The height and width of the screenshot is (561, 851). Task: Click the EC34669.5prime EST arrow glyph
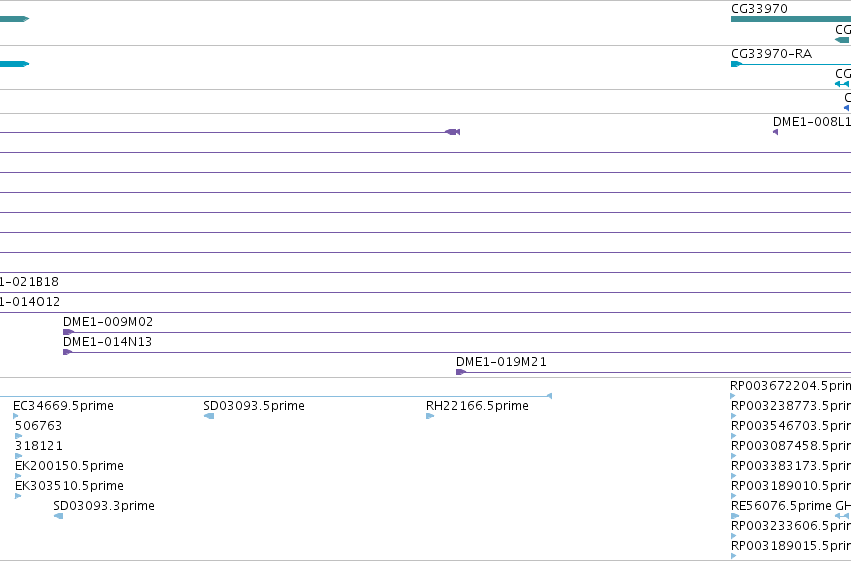(15, 416)
